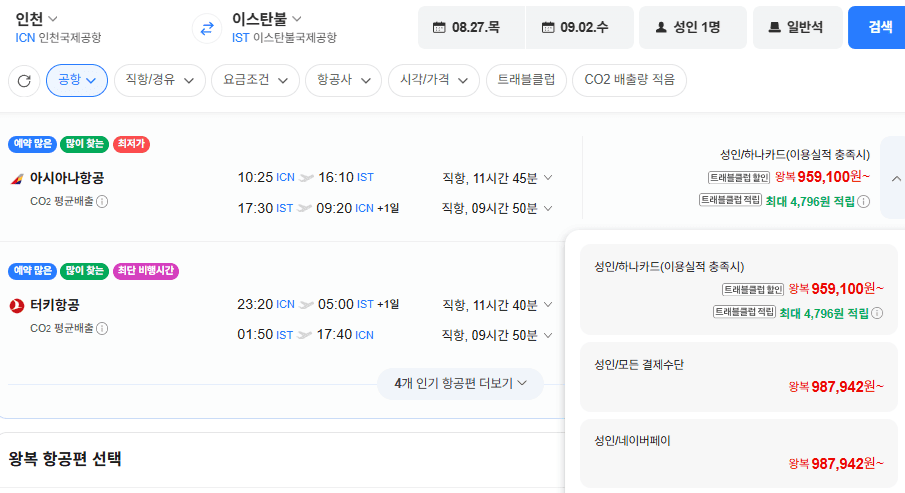Screen dimensions: 905x493
Task: Toggle the 트래블클럽 filter chip
Action: click(526, 80)
